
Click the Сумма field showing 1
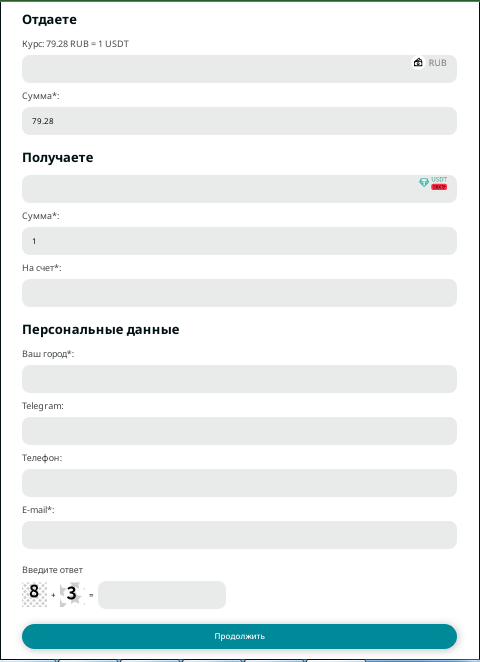[x=239, y=241]
